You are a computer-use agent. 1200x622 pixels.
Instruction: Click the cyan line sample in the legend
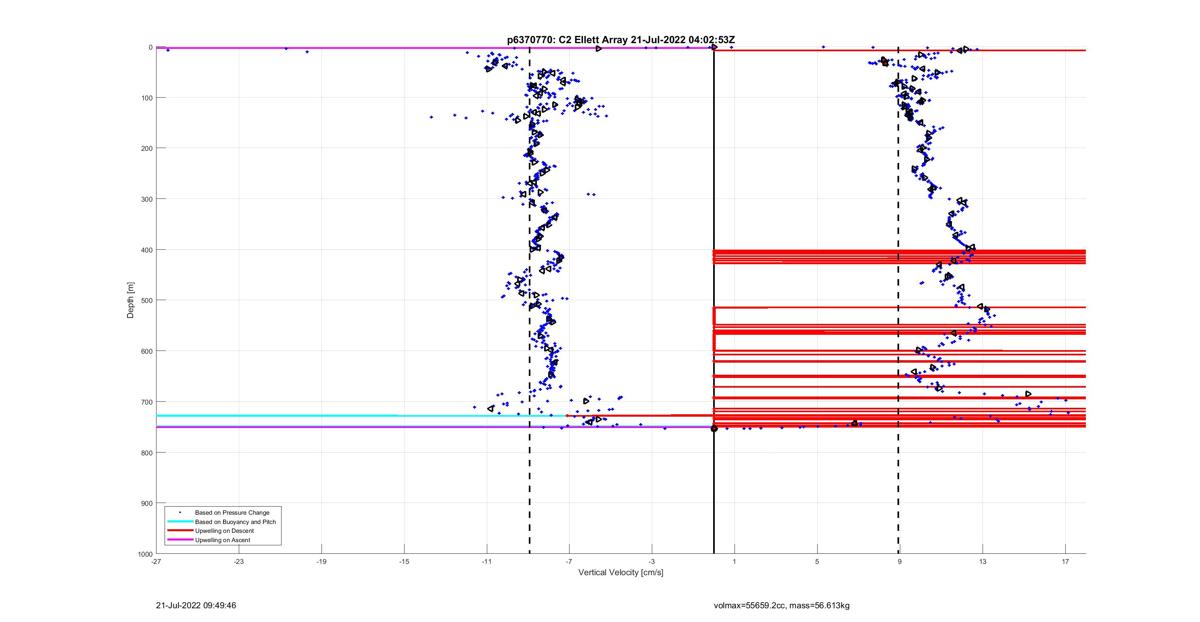[x=178, y=521]
